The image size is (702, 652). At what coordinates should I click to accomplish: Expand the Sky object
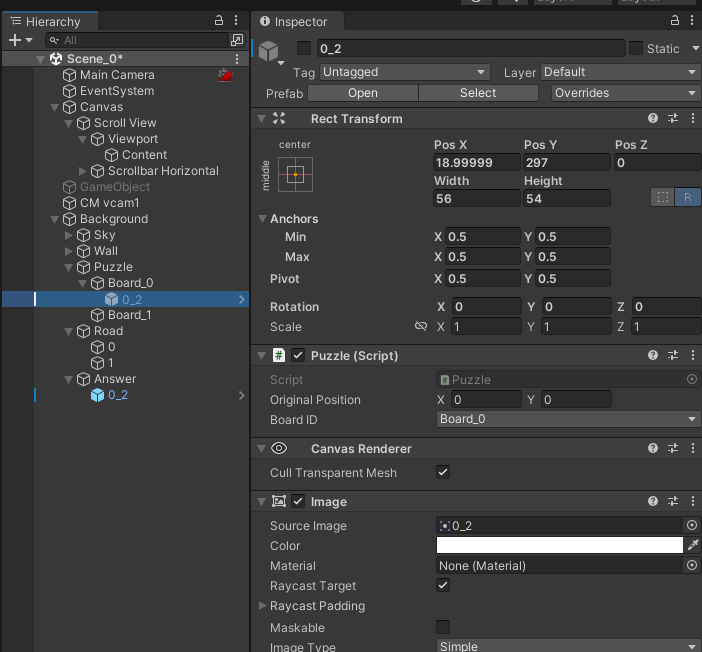click(x=68, y=235)
